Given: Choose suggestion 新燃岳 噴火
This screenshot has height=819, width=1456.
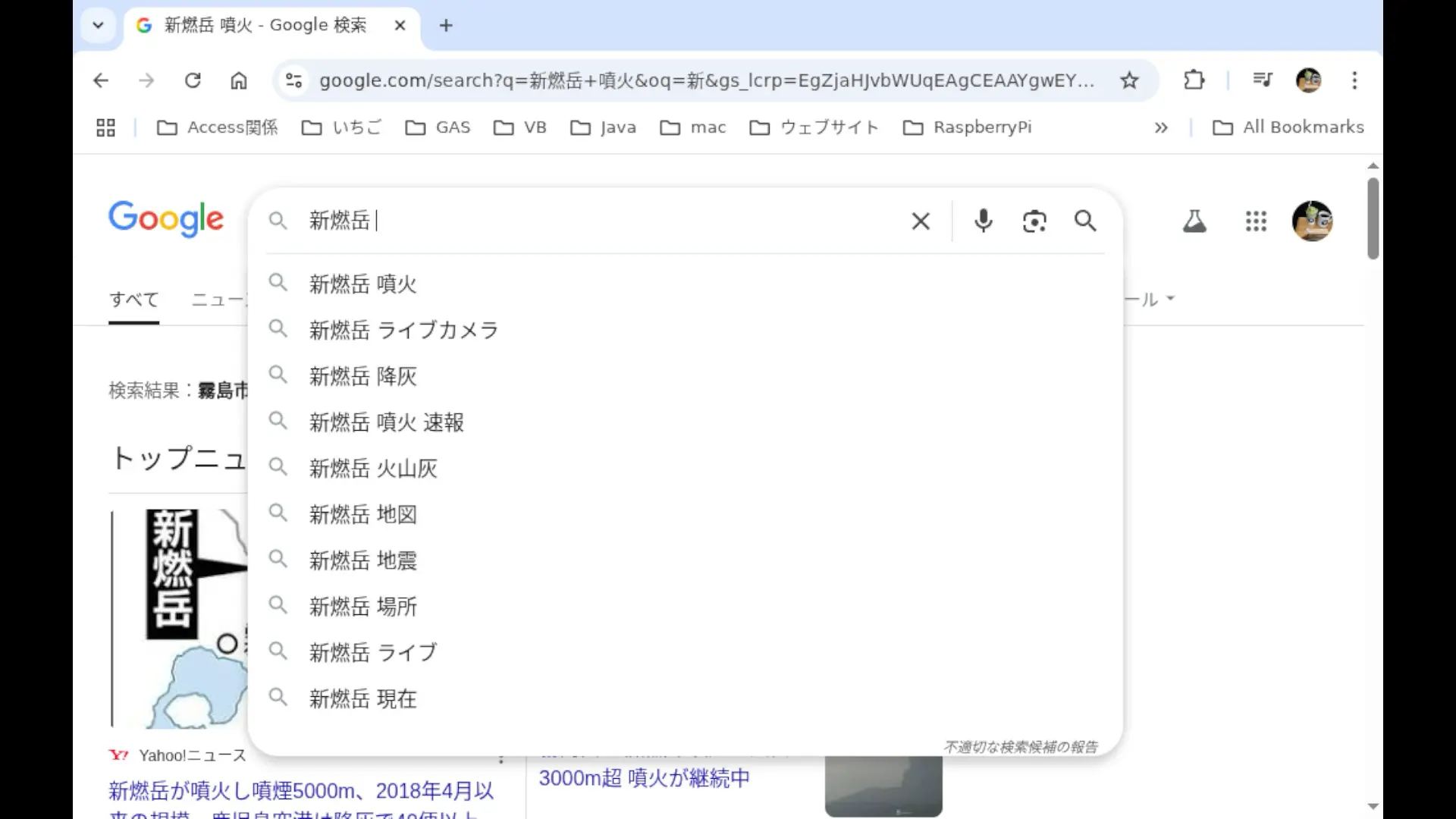Looking at the screenshot, I should pos(685,284).
